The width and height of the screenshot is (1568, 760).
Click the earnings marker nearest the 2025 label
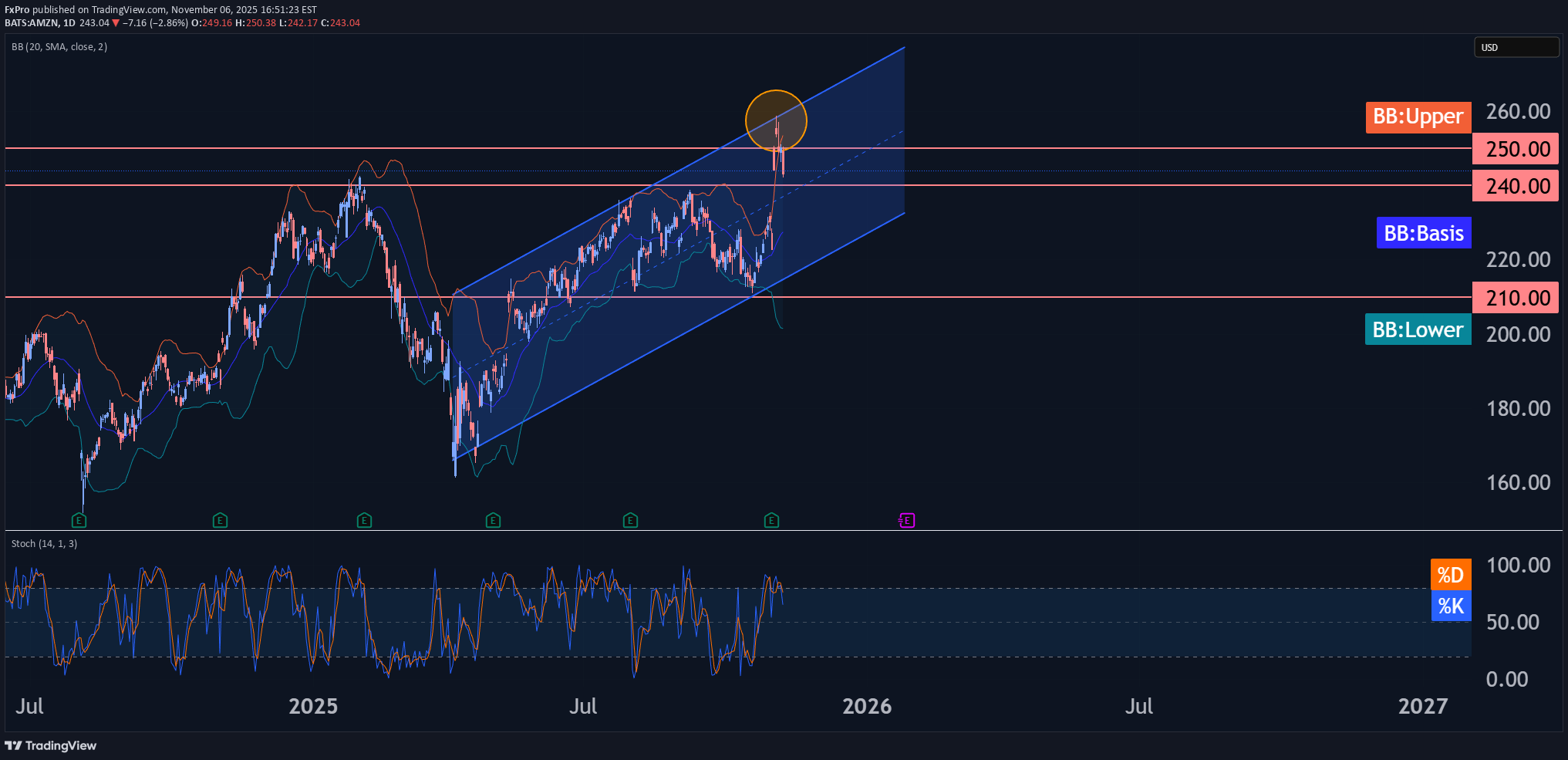click(x=364, y=521)
